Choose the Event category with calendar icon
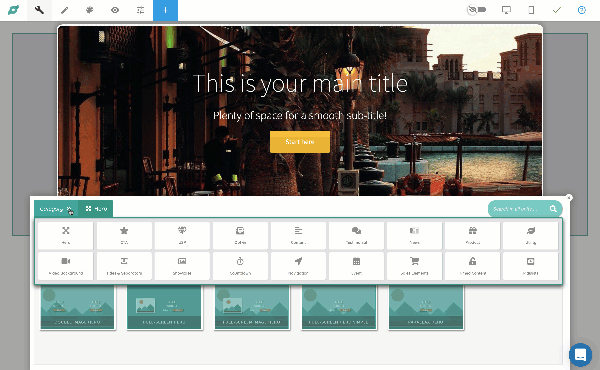The image size is (600, 370). [x=356, y=266]
